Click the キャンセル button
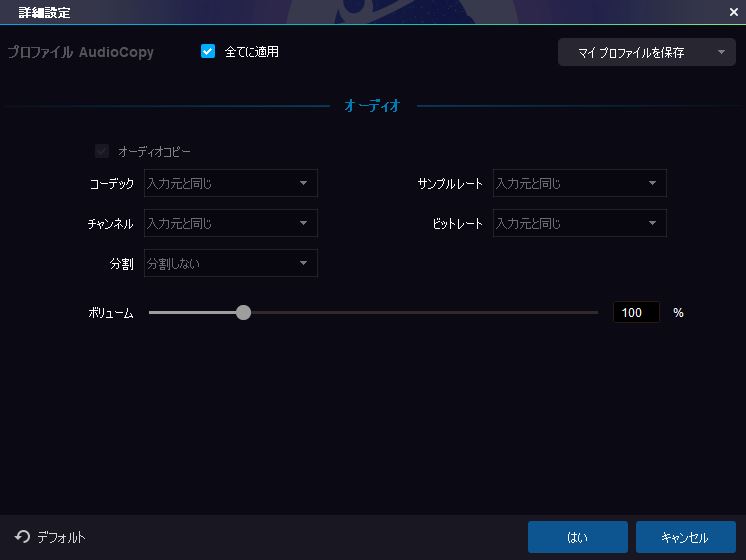Screen dimensions: 746x560 tap(686, 537)
